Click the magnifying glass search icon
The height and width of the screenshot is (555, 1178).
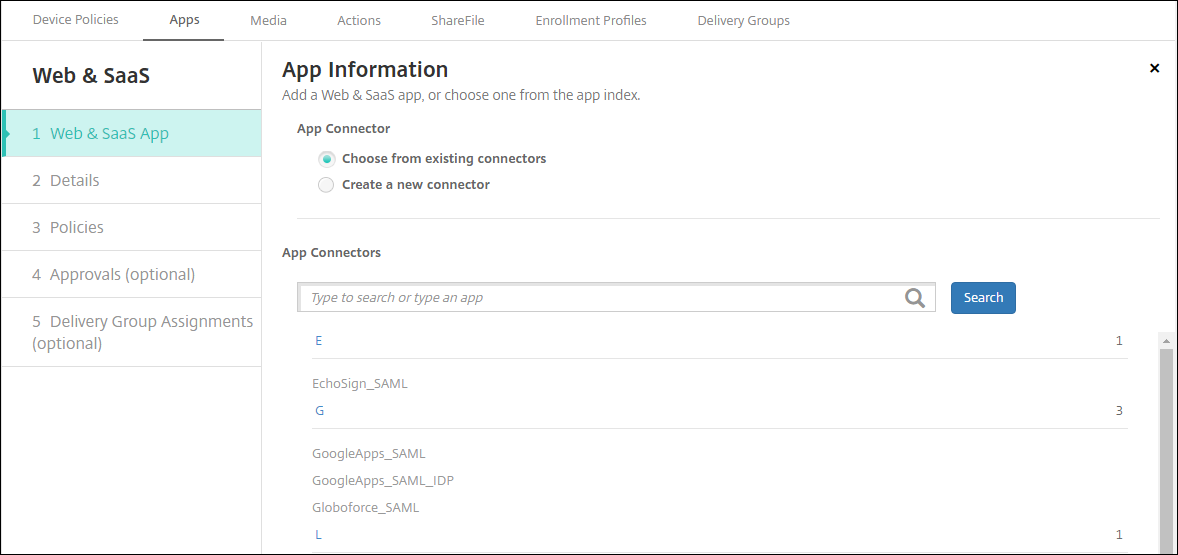pos(914,297)
